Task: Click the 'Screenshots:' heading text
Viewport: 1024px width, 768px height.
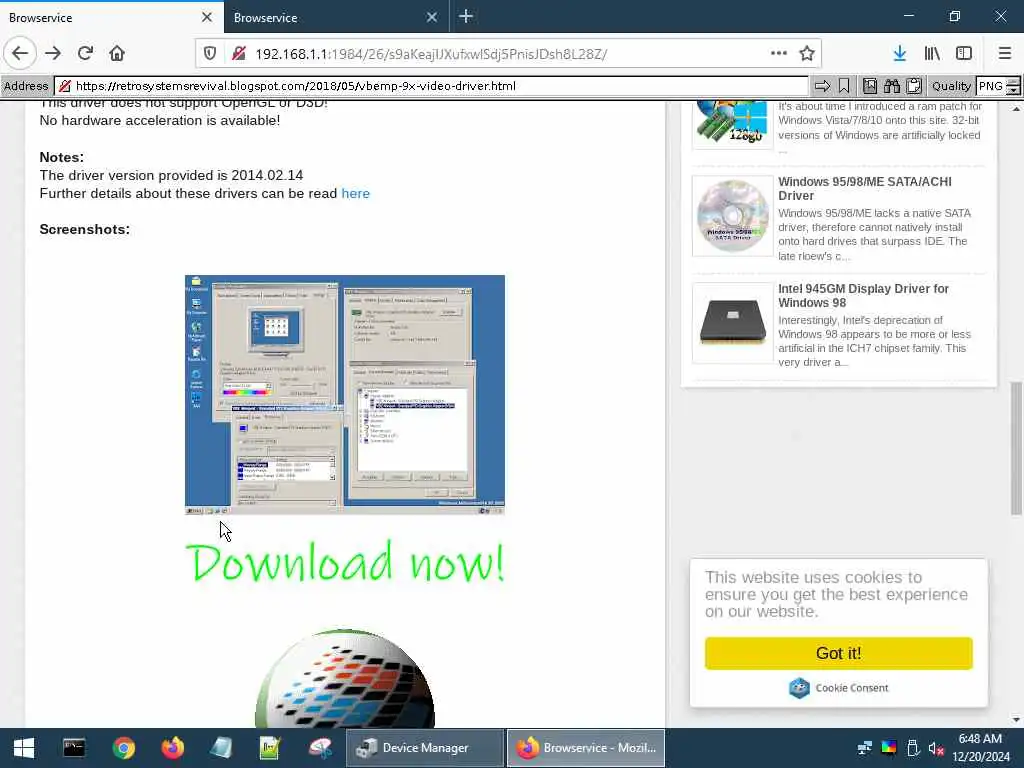Action: 84,229
